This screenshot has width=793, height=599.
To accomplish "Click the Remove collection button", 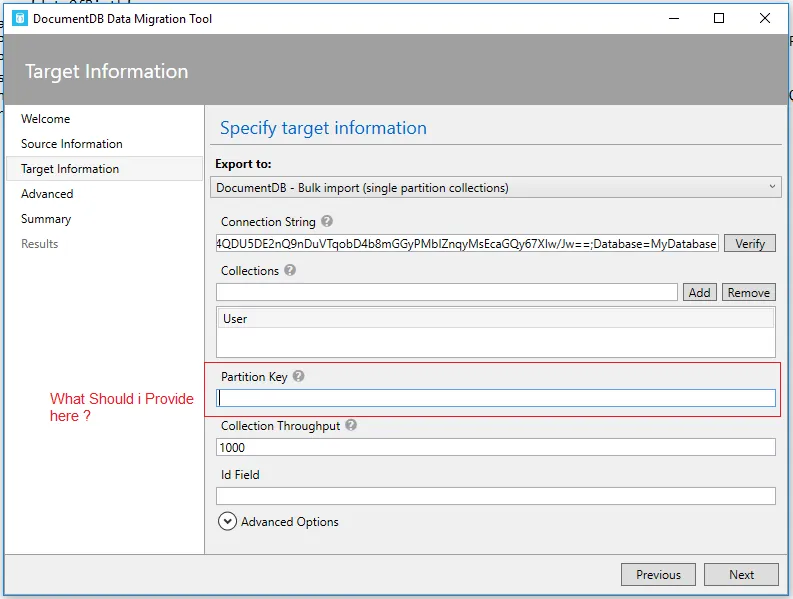I will pos(748,292).
